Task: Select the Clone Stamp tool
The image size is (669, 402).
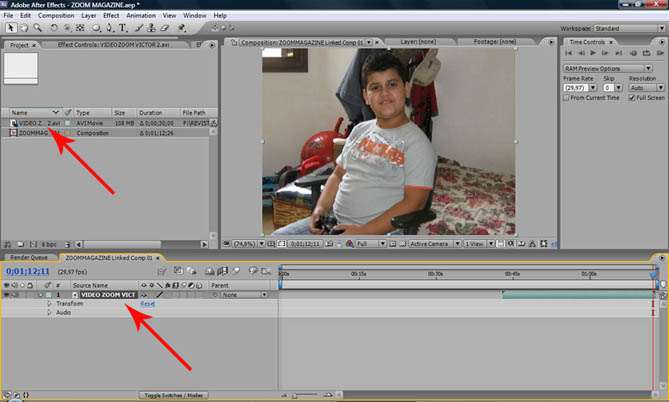Action: [x=151, y=29]
